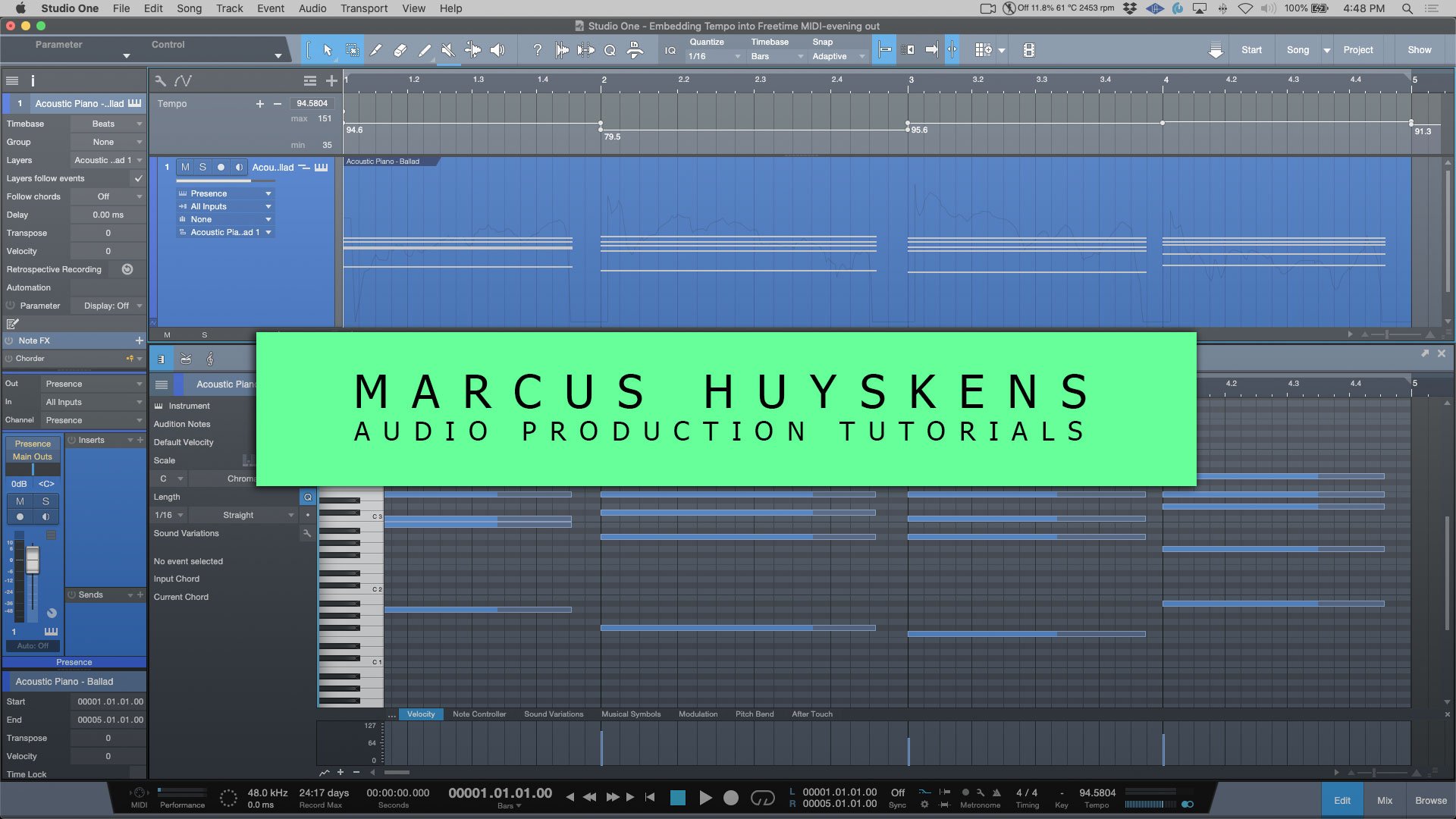This screenshot has width=1456, height=819.
Task: Click the Record button in transport
Action: [731, 798]
